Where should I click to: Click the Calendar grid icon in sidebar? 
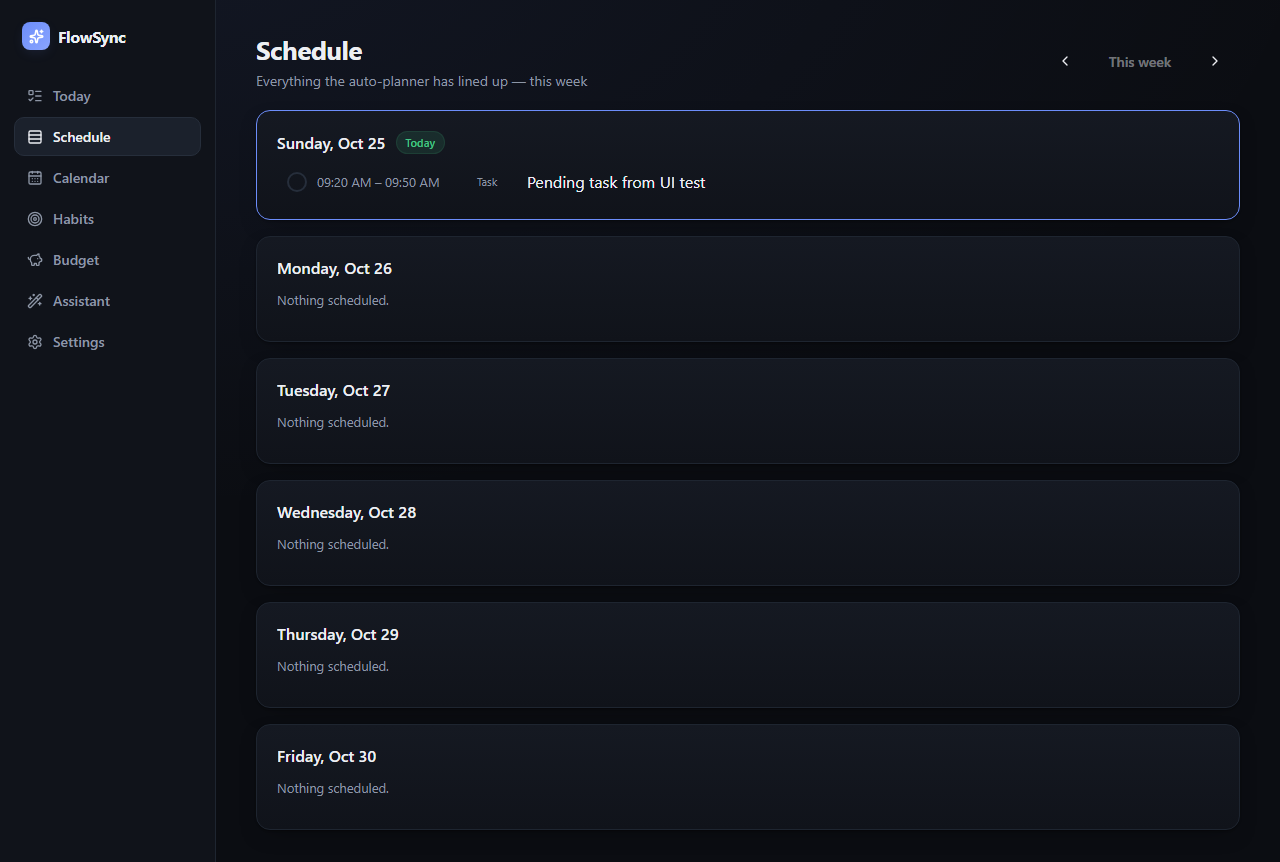[x=35, y=178]
